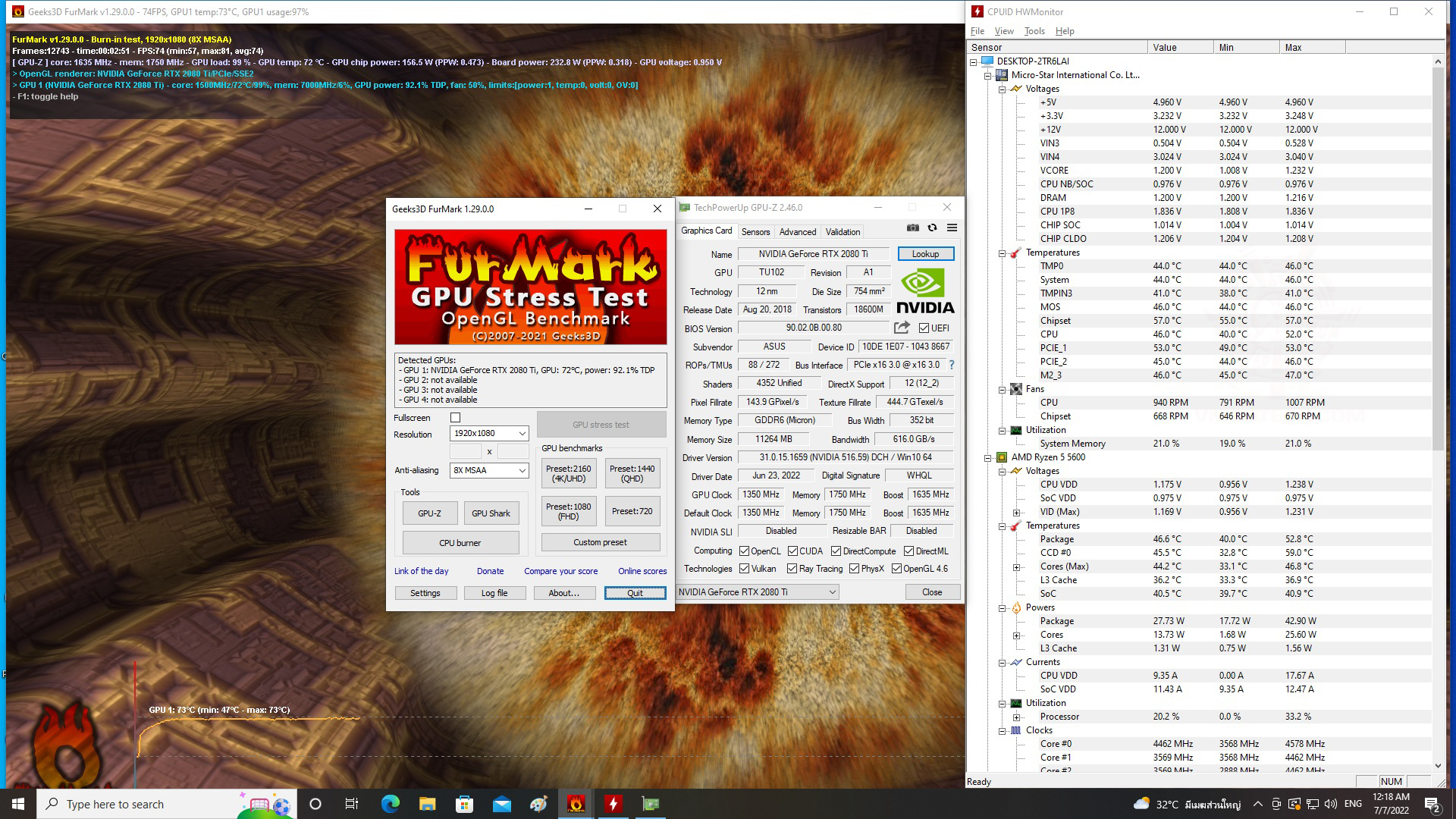Image resolution: width=1456 pixels, height=819 pixels.
Task: Click the GPU-Z refresh icon
Action: 932,227
